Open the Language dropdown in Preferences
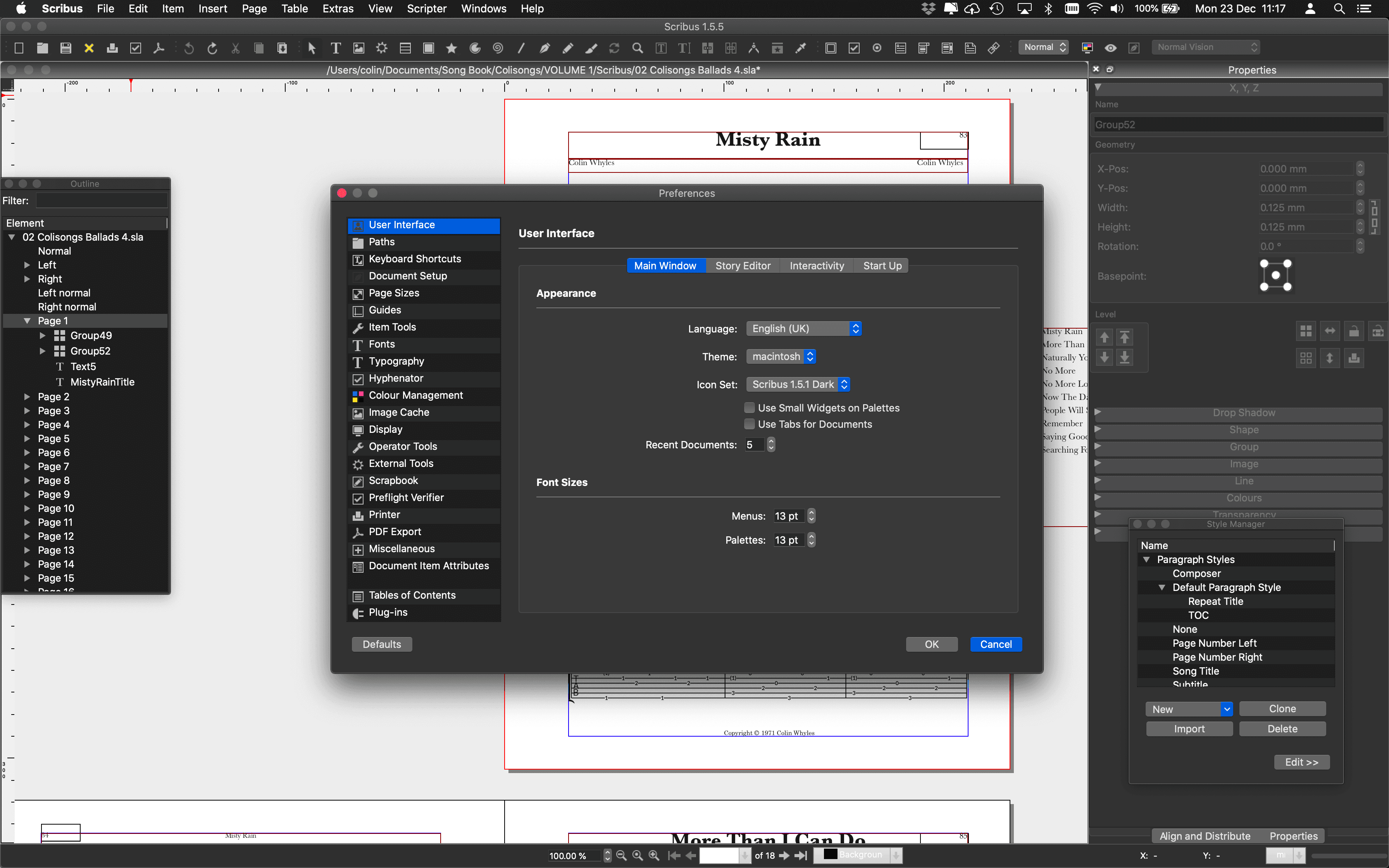Image resolution: width=1389 pixels, height=868 pixels. 803,328
